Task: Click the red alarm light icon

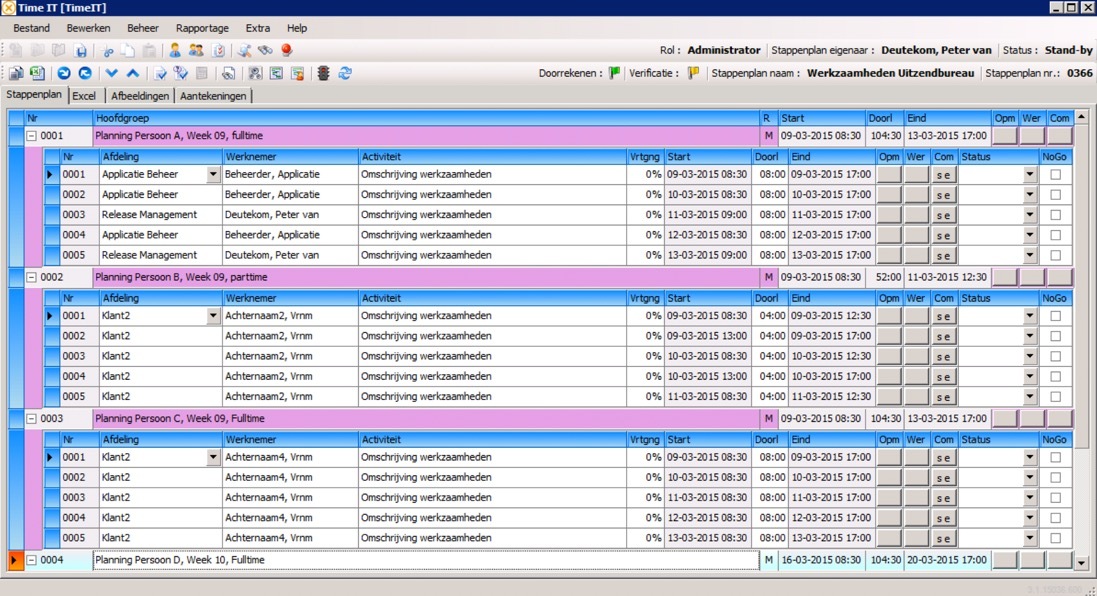Action: tap(286, 50)
